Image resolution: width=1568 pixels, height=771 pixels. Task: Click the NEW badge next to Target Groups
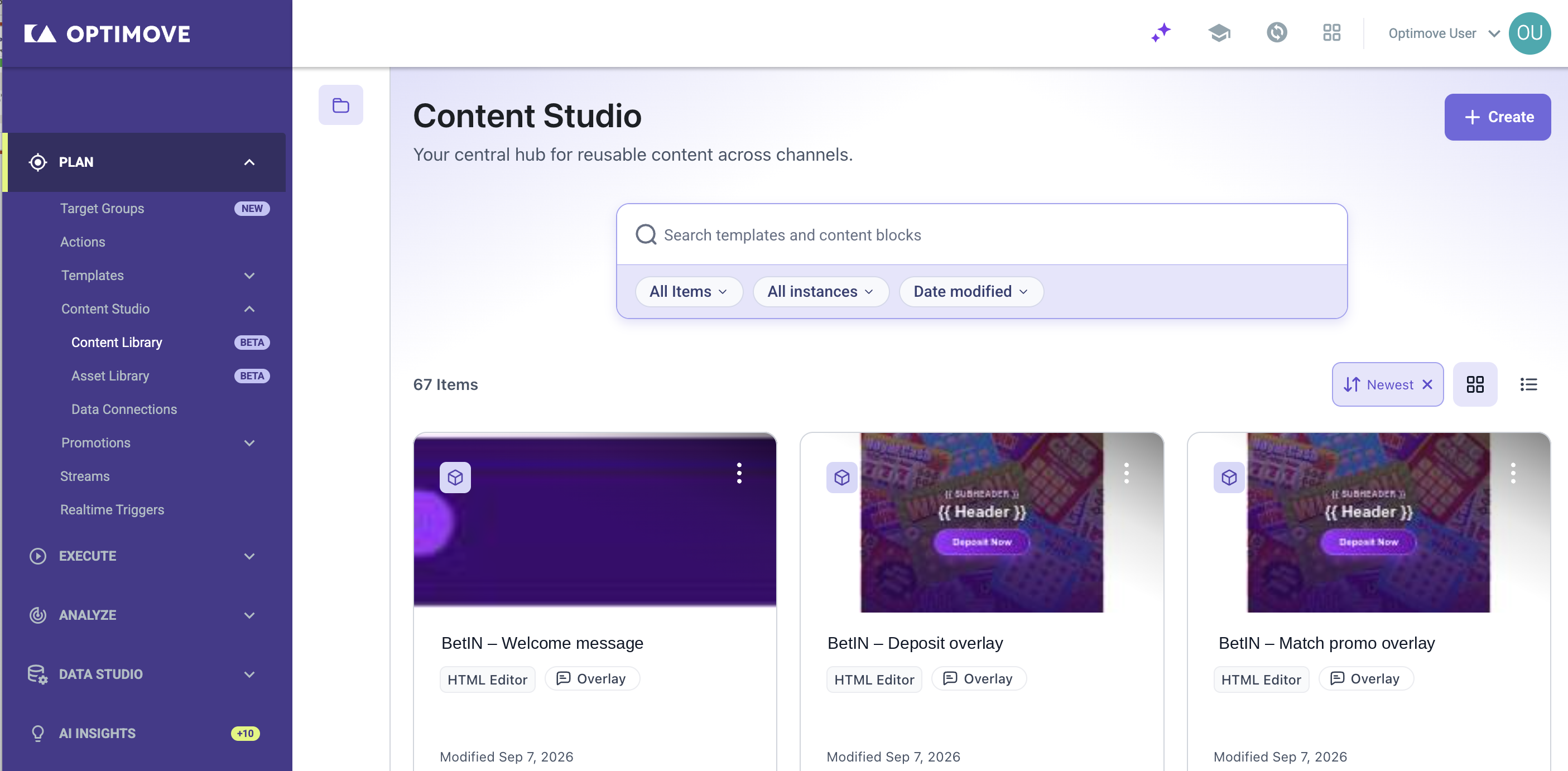click(x=252, y=208)
